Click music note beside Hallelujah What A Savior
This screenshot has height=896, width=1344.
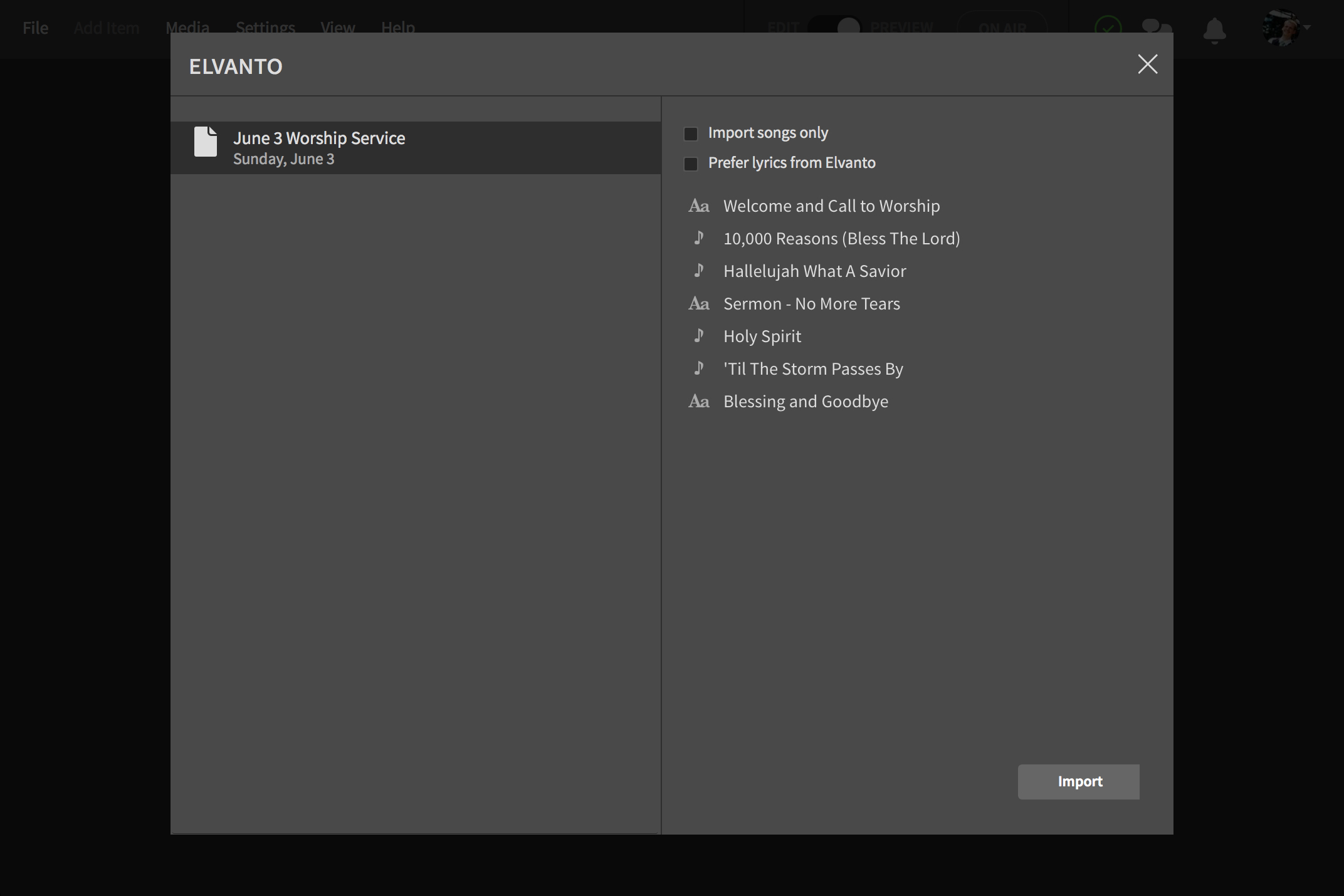click(x=699, y=271)
